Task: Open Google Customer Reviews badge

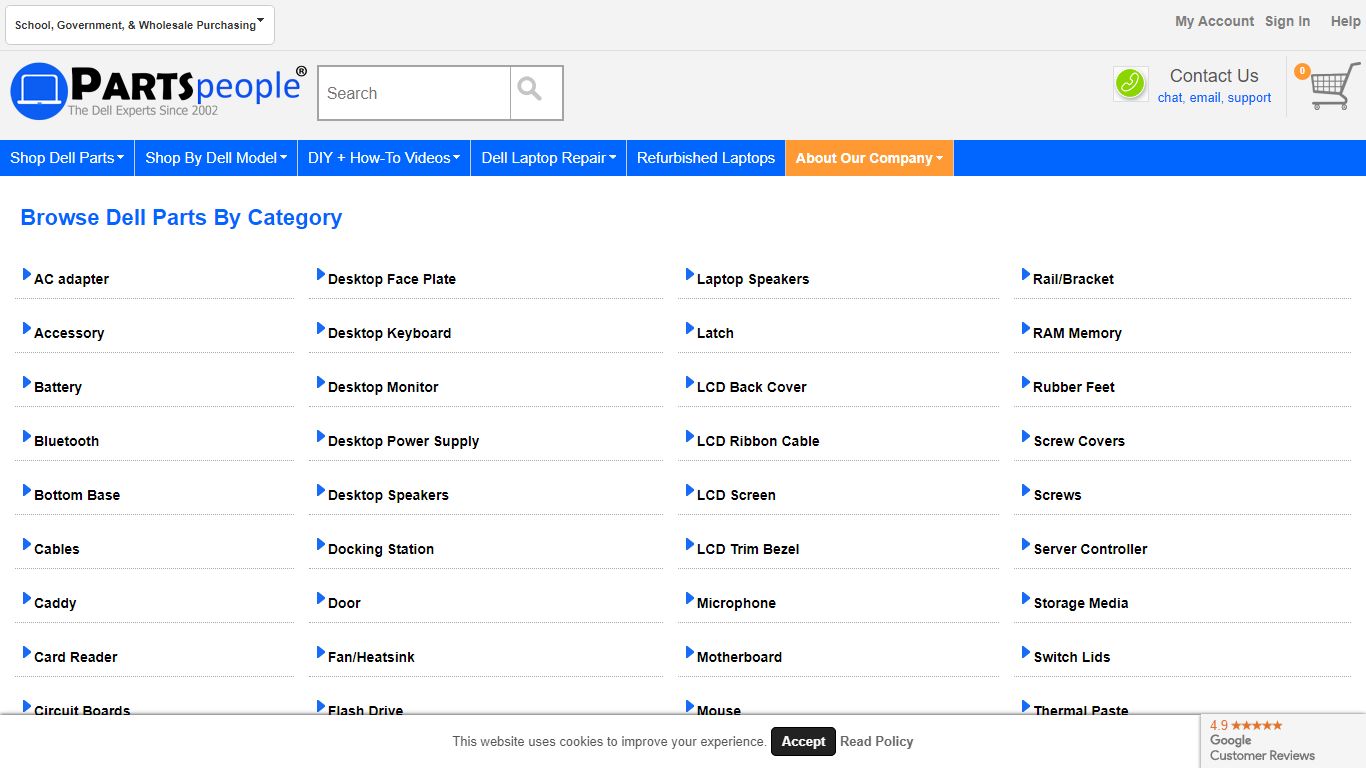Action: 1283,741
